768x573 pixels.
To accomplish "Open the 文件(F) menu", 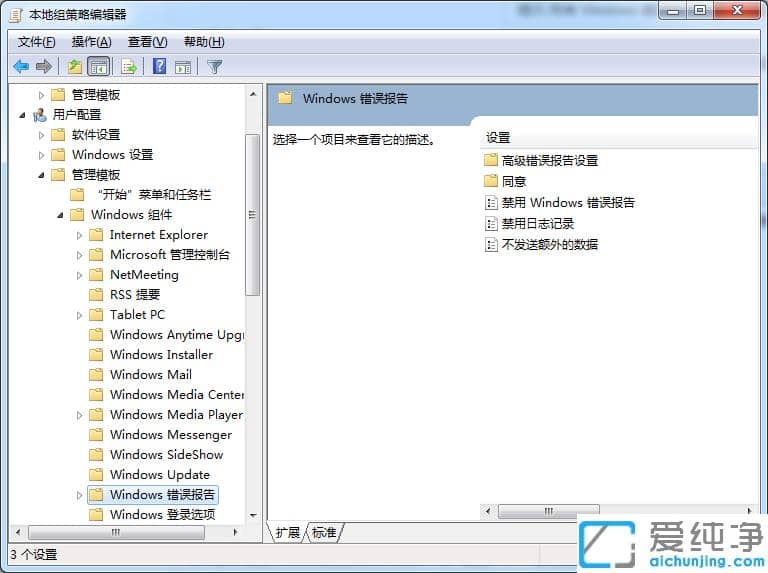I will point(37,42).
